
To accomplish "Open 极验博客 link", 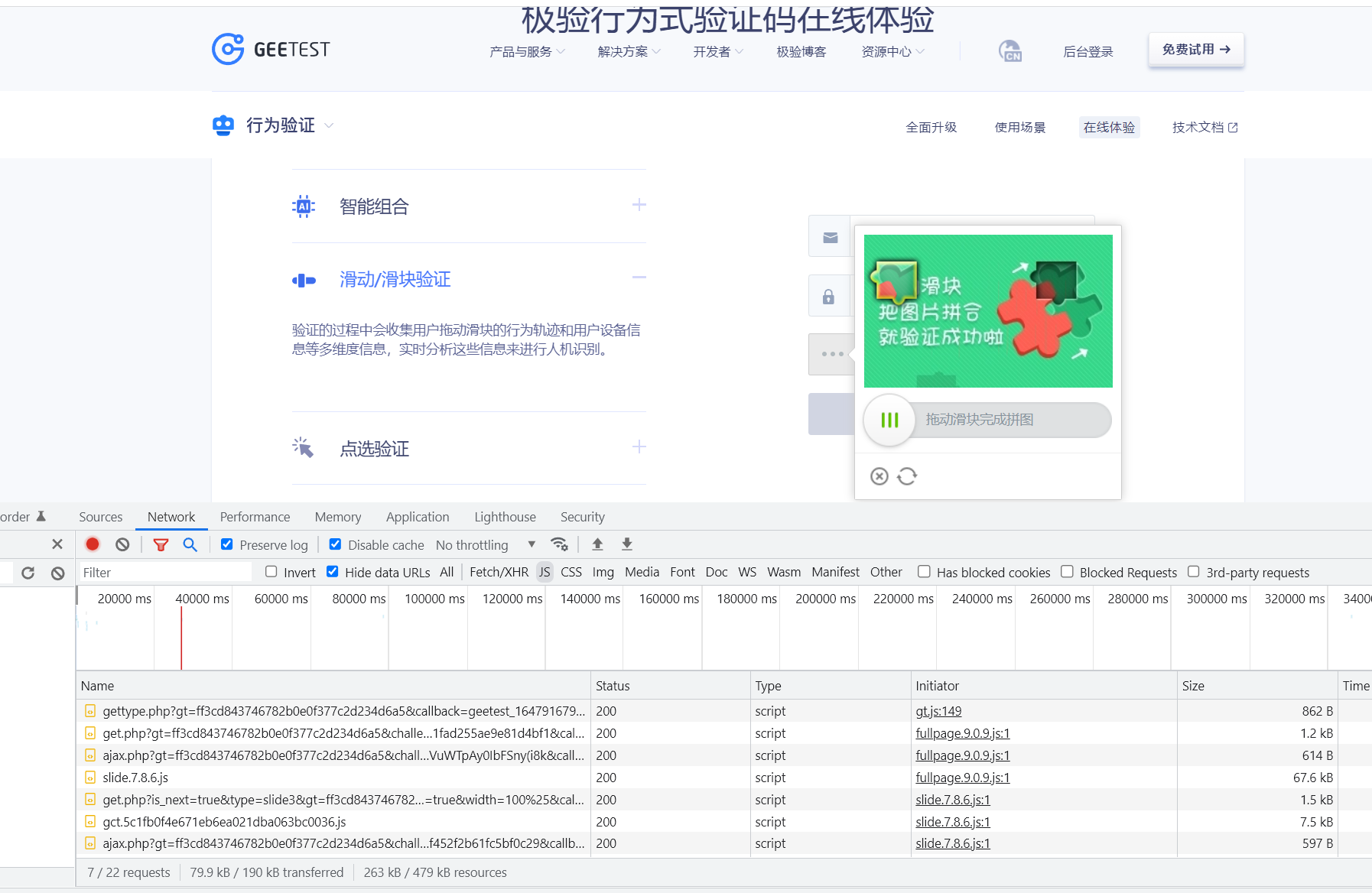I will [x=801, y=51].
